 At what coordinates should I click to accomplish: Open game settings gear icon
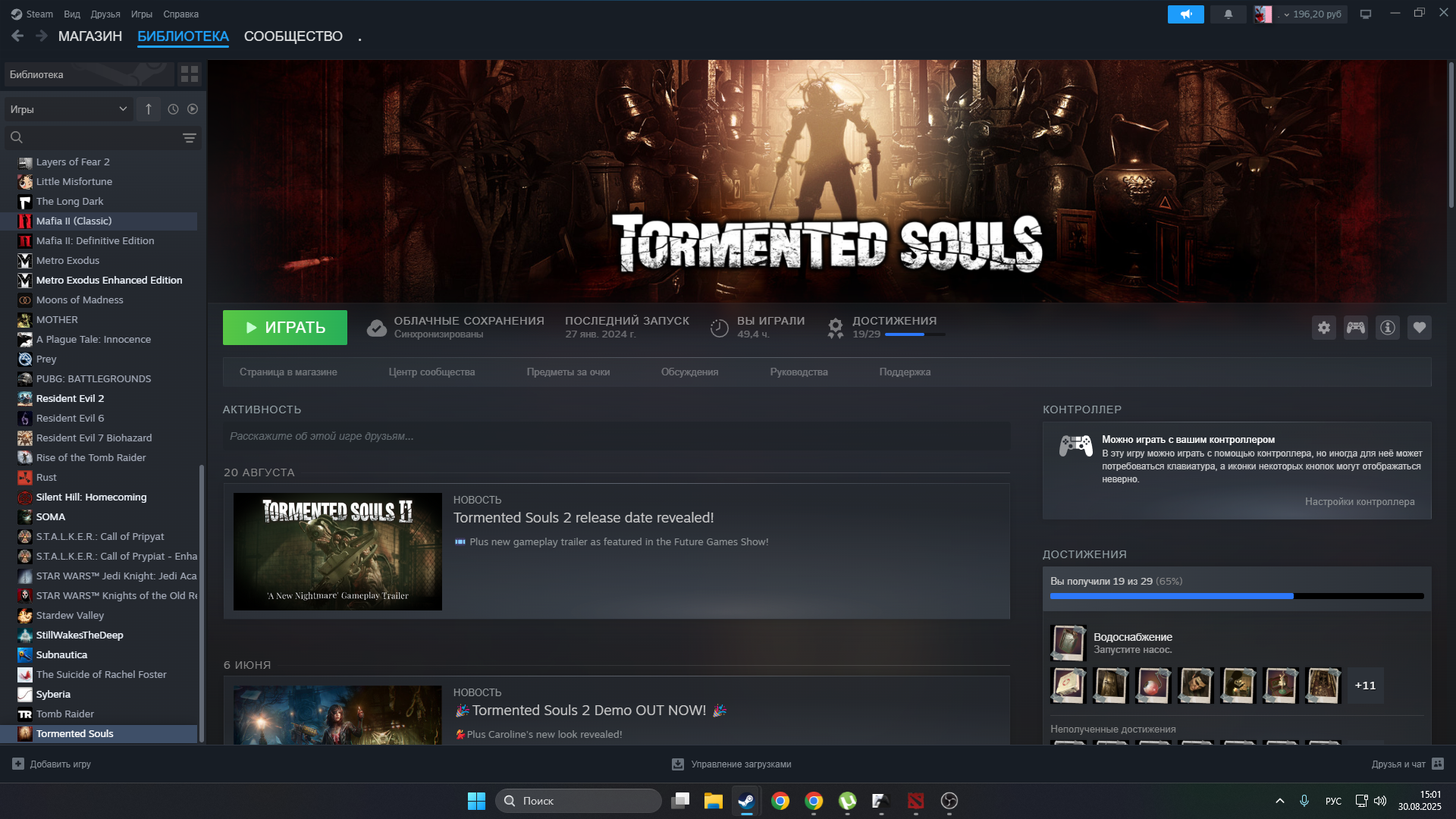tap(1323, 328)
